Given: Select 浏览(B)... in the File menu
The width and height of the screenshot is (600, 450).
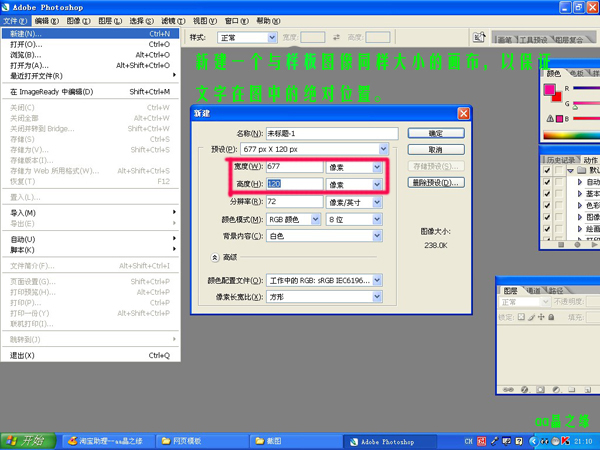Looking at the screenshot, I should point(90,55).
